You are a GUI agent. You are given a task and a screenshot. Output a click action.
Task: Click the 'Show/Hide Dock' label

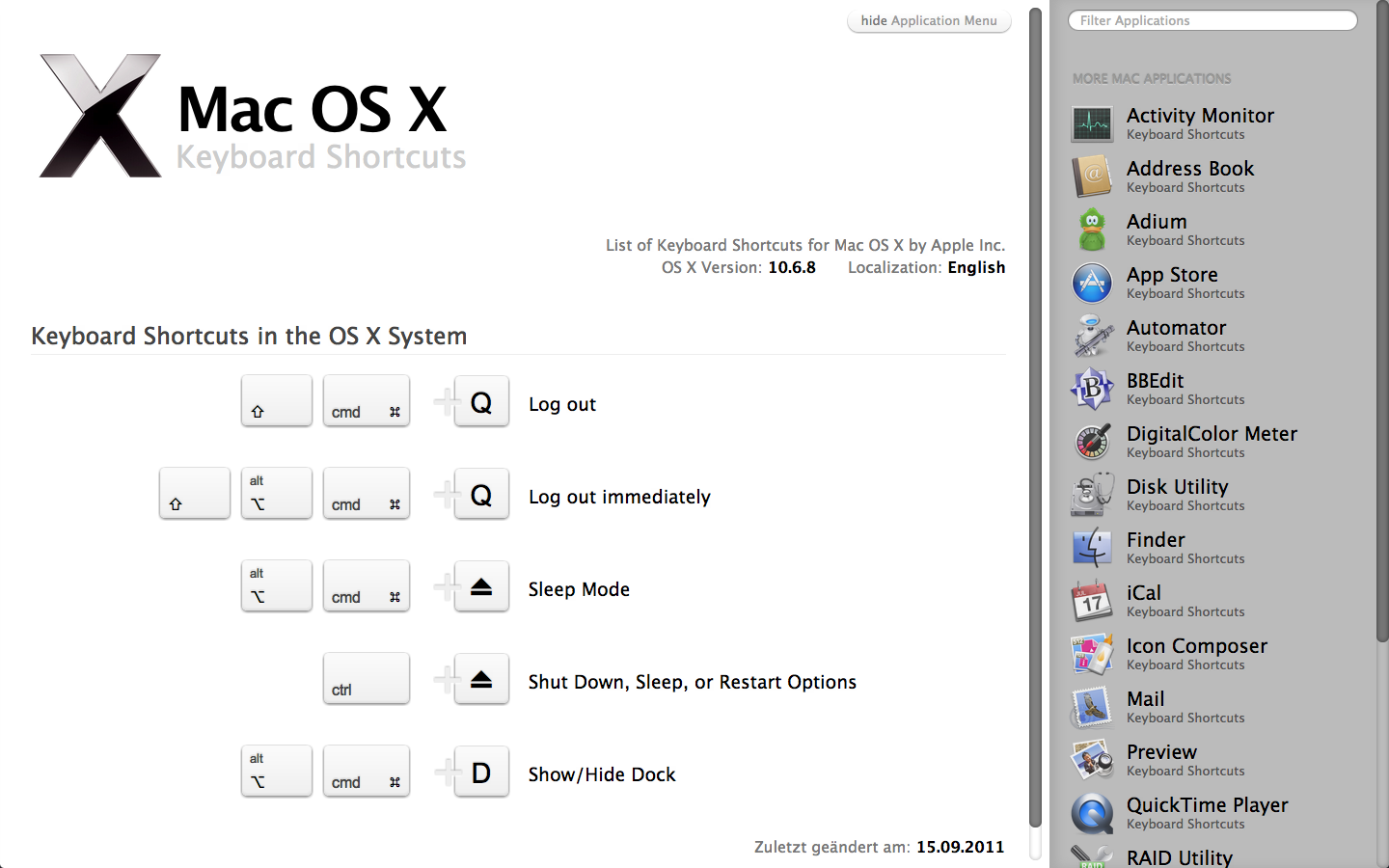[602, 774]
